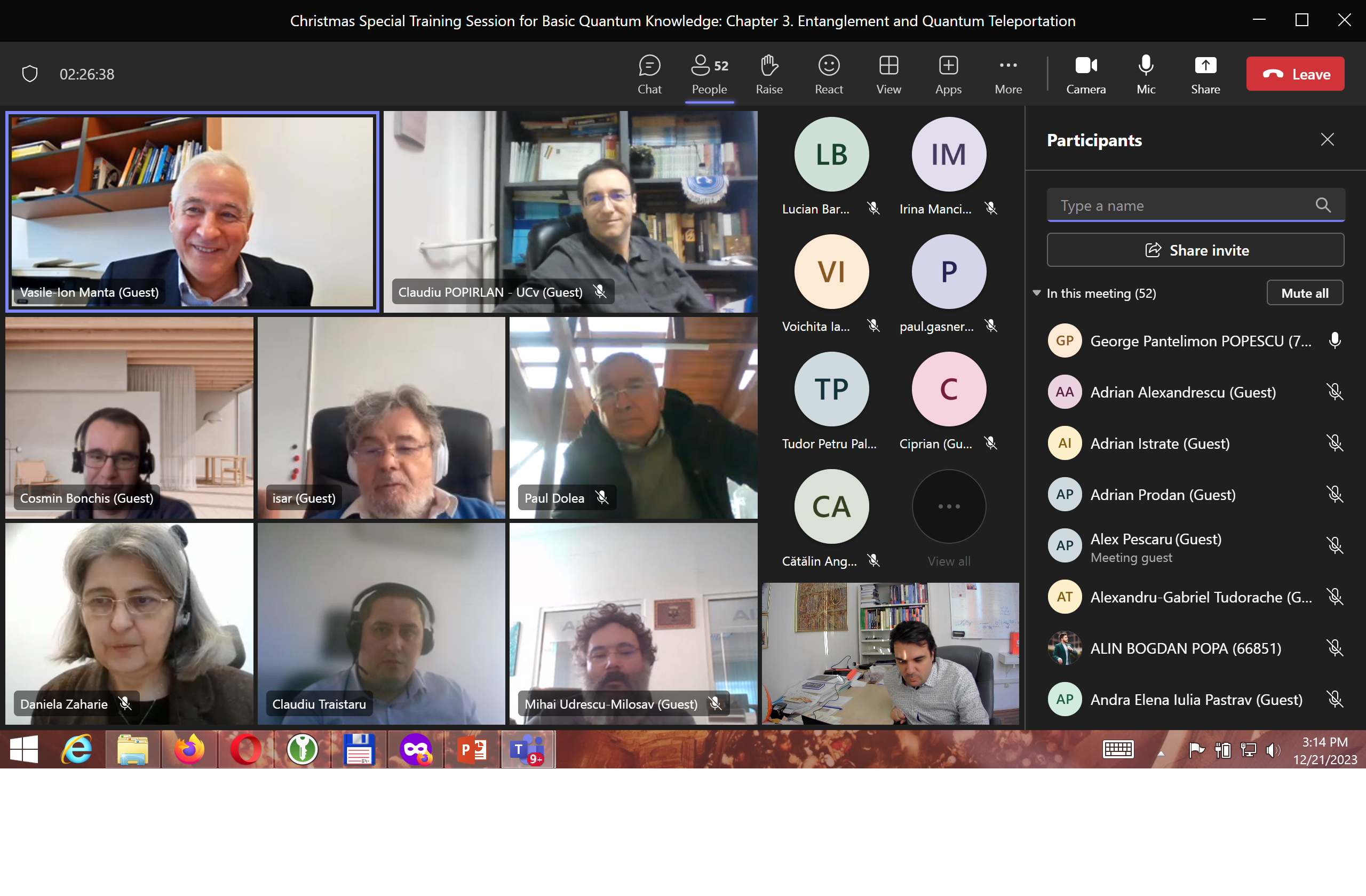Close the Participants panel
The width and height of the screenshot is (1366, 896).
coord(1327,139)
